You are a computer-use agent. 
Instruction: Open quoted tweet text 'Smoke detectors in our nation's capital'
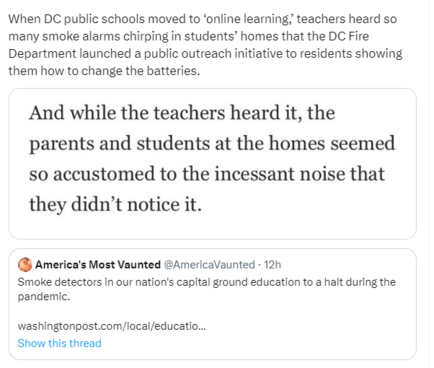tap(207, 282)
